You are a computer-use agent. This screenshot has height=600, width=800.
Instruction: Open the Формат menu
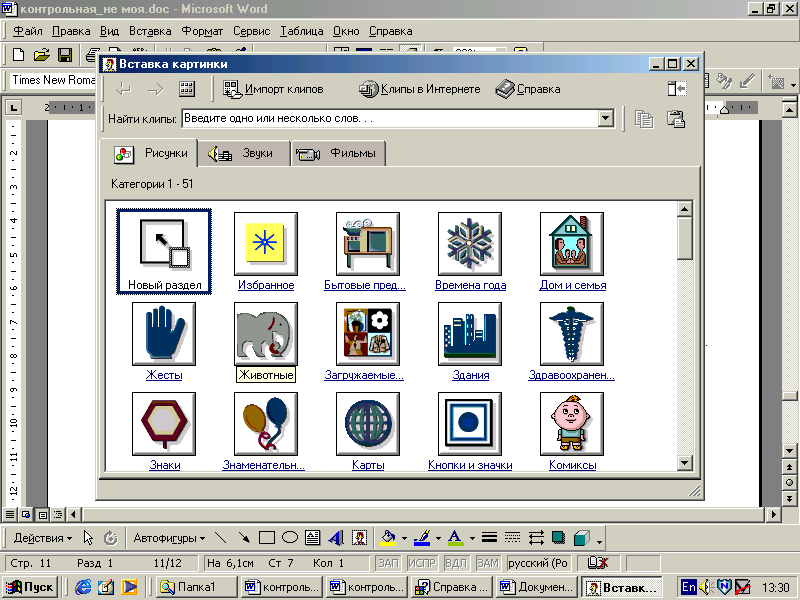(202, 31)
